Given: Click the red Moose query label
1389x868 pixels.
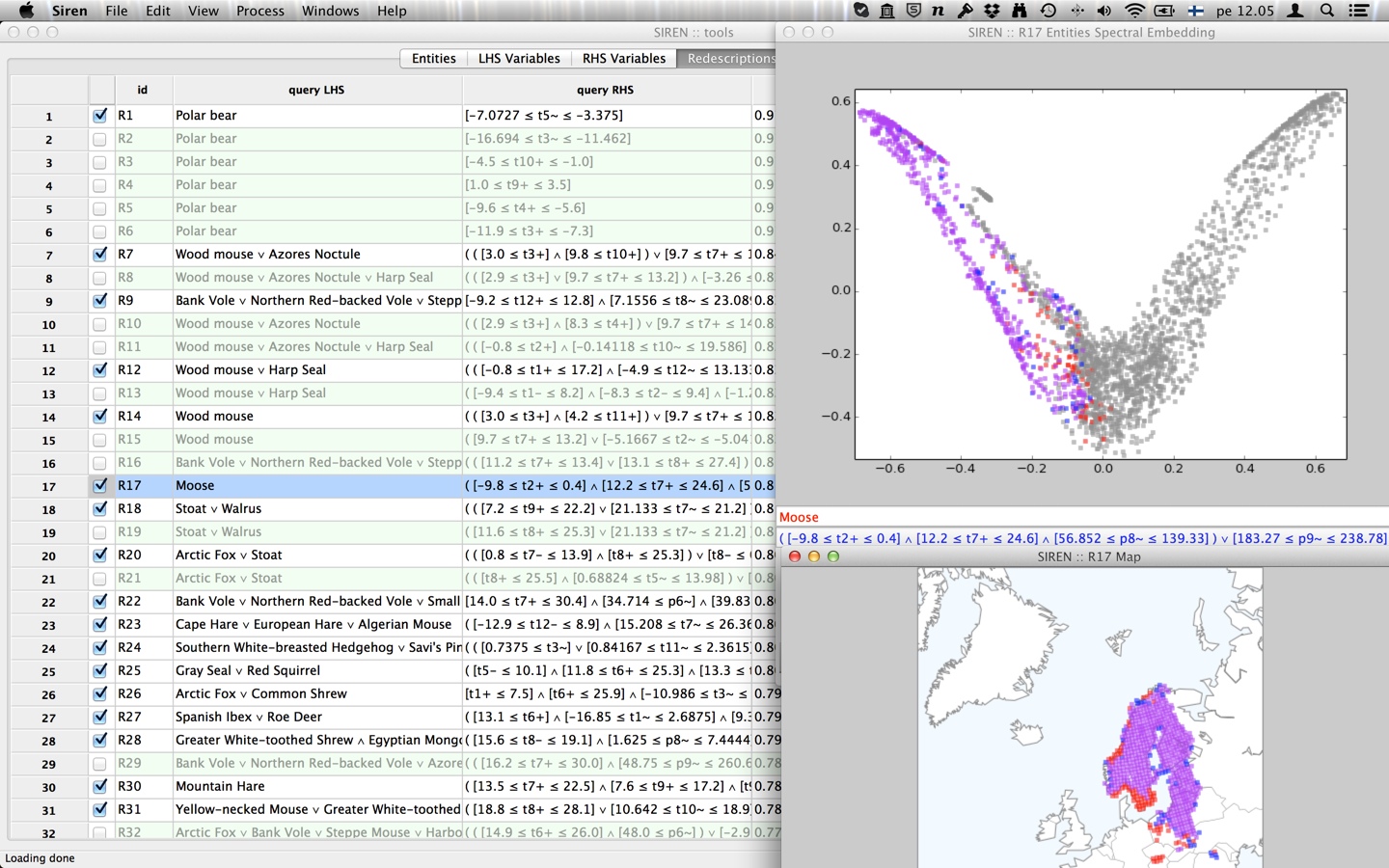Looking at the screenshot, I should click(799, 517).
